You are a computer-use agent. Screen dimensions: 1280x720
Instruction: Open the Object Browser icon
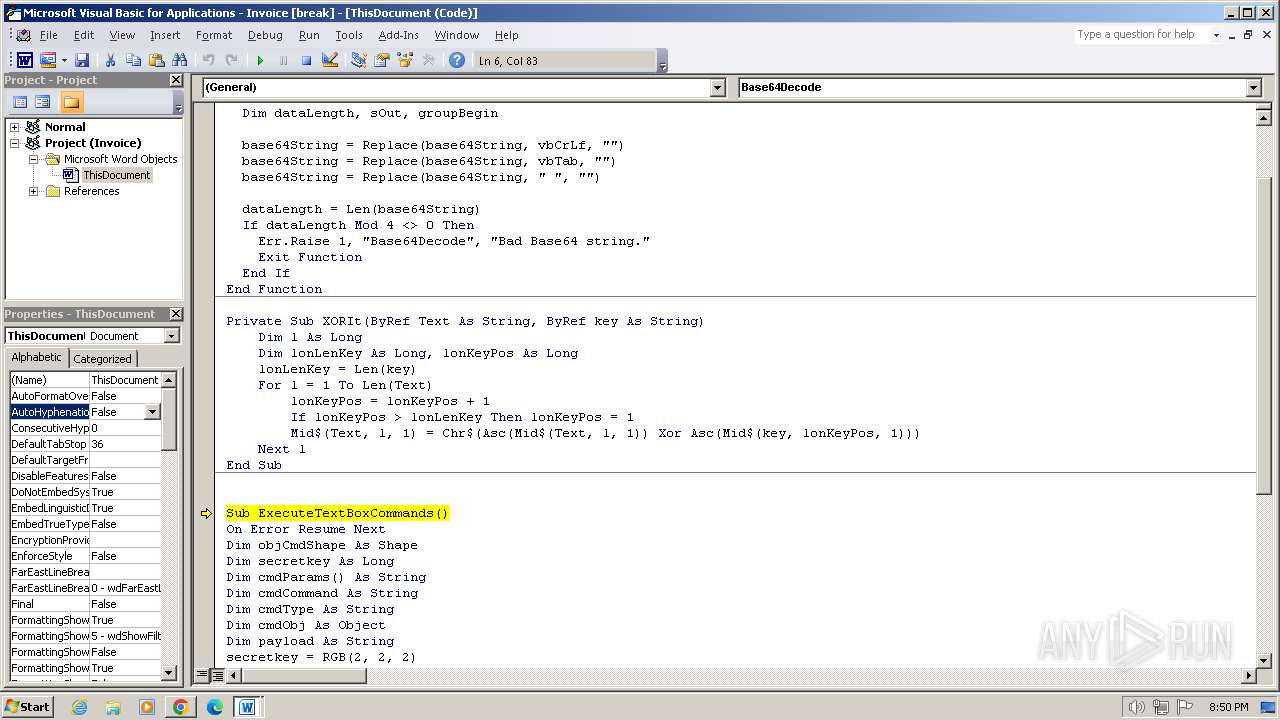point(404,61)
